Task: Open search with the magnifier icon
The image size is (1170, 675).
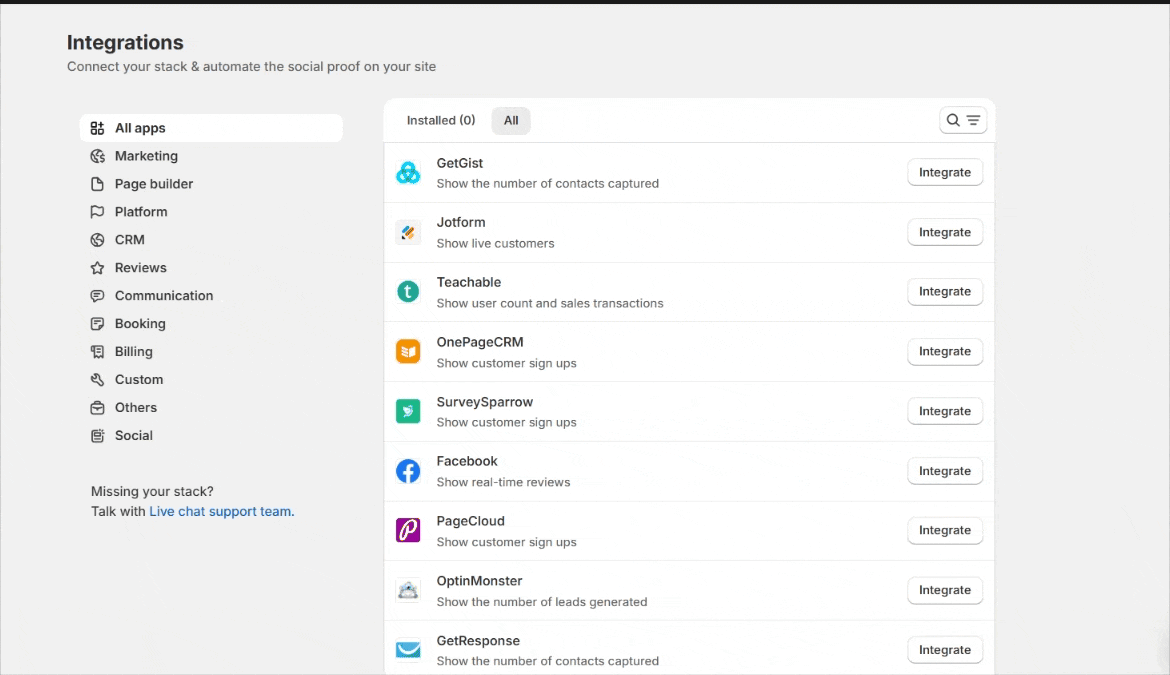Action: pyautogui.click(x=953, y=120)
